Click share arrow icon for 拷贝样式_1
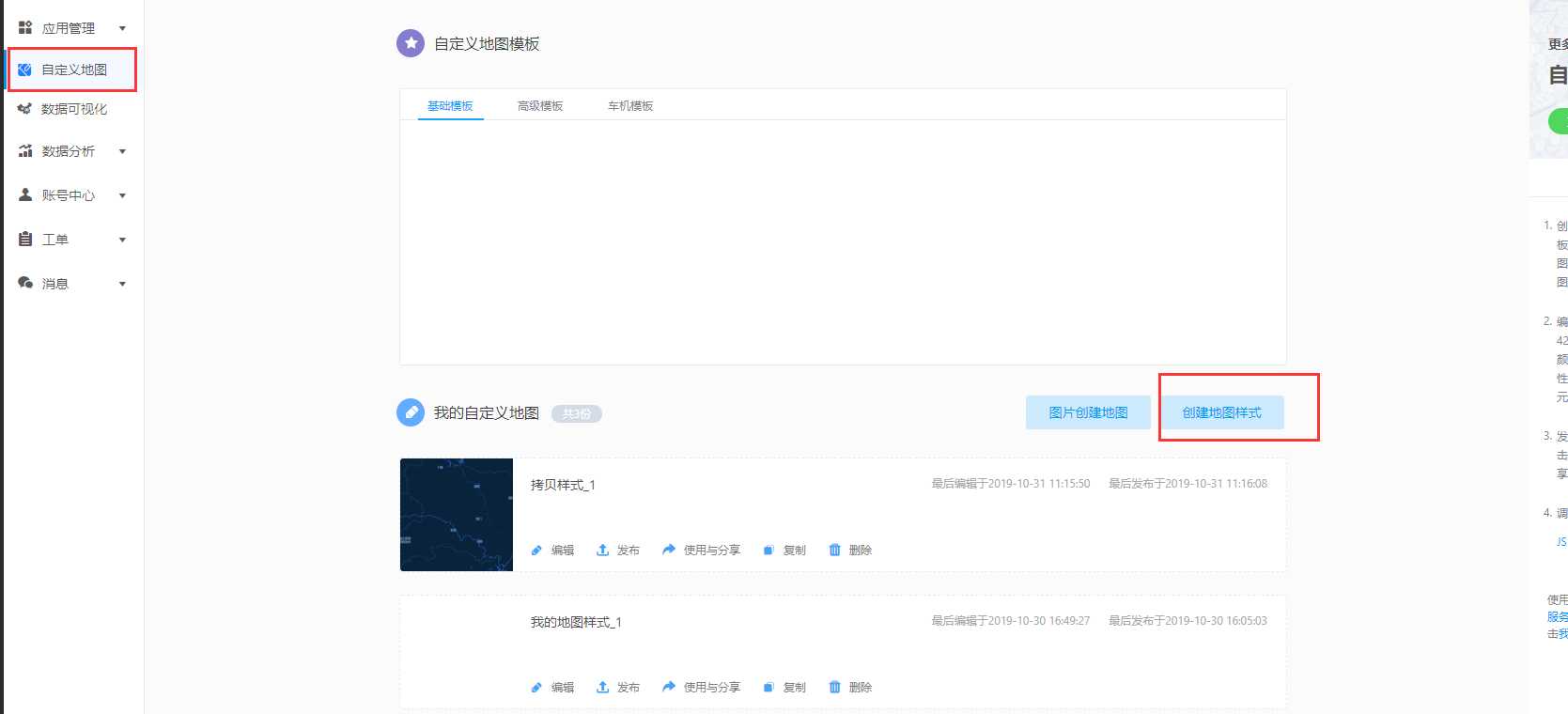This screenshot has width=1568, height=714. [x=669, y=550]
